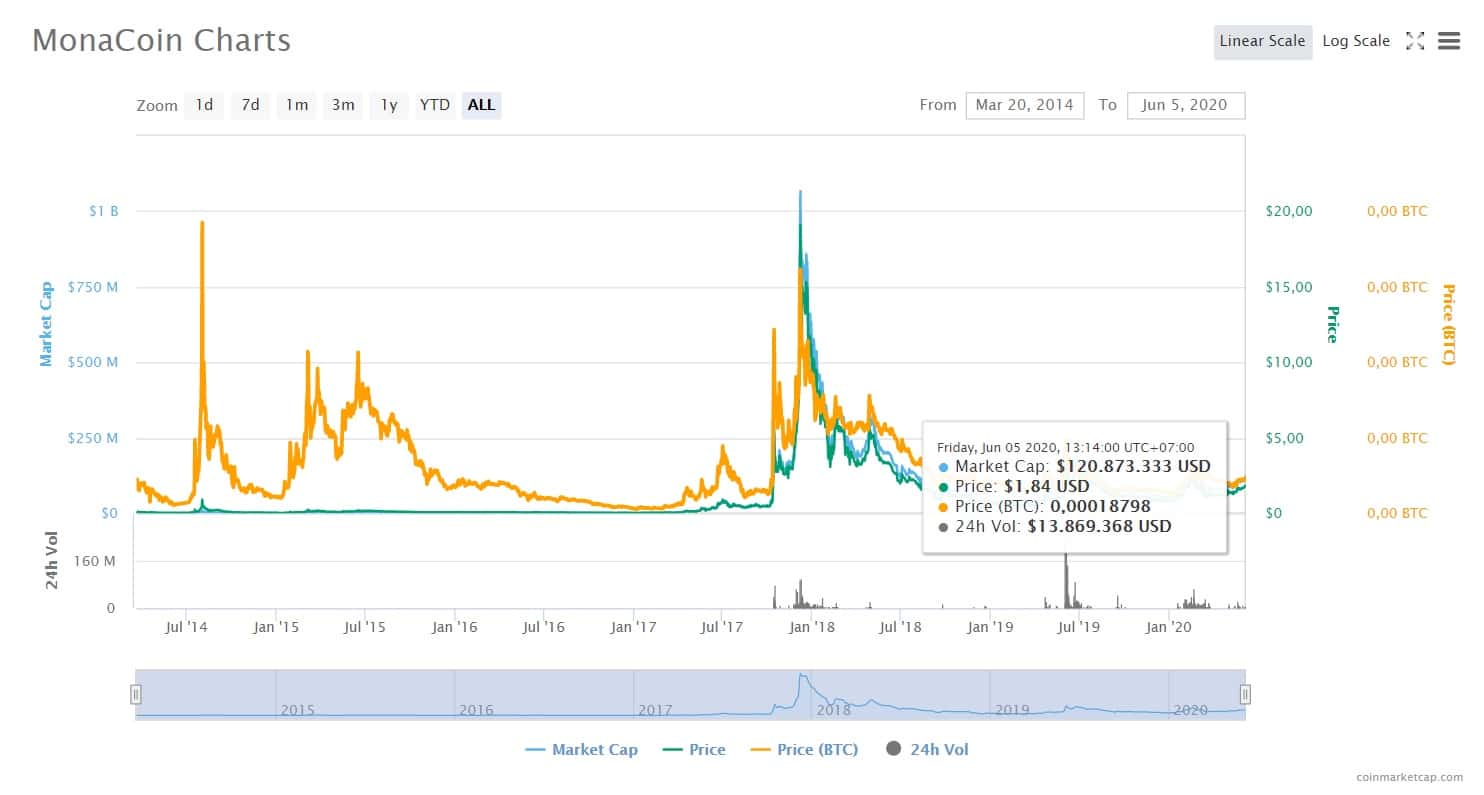The width and height of the screenshot is (1484, 795).
Task: Click the Jan '18 x-axis label
Action: [x=811, y=627]
